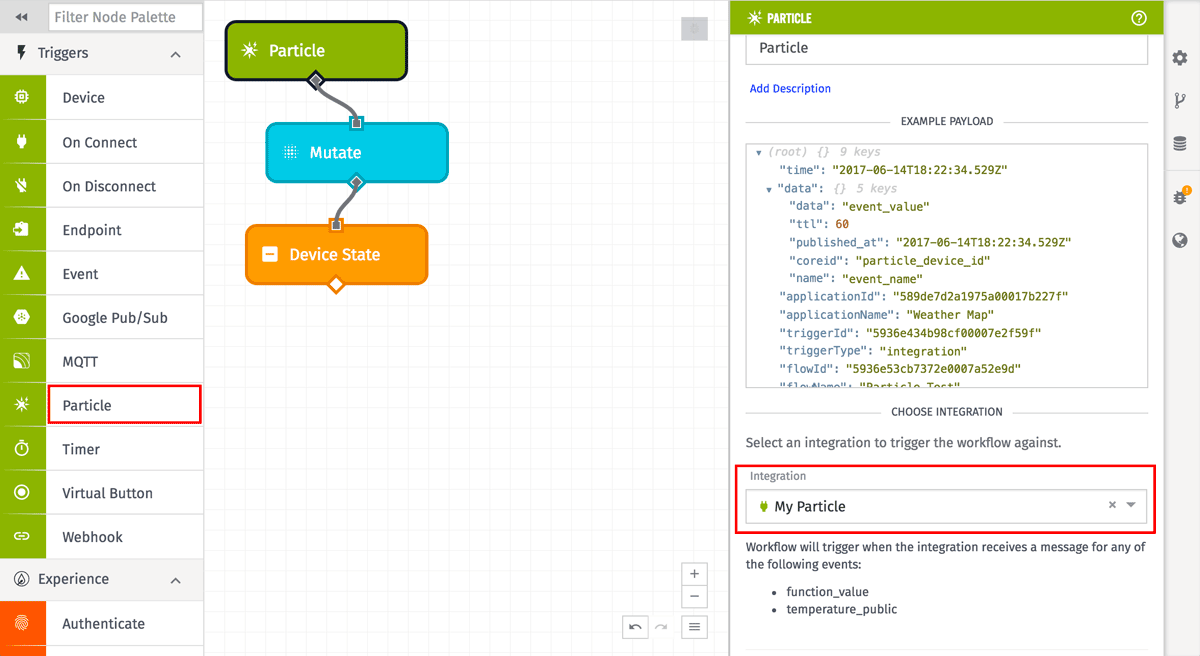The height and width of the screenshot is (656, 1200).
Task: Select the Particle trigger icon in palette
Action: 22,405
